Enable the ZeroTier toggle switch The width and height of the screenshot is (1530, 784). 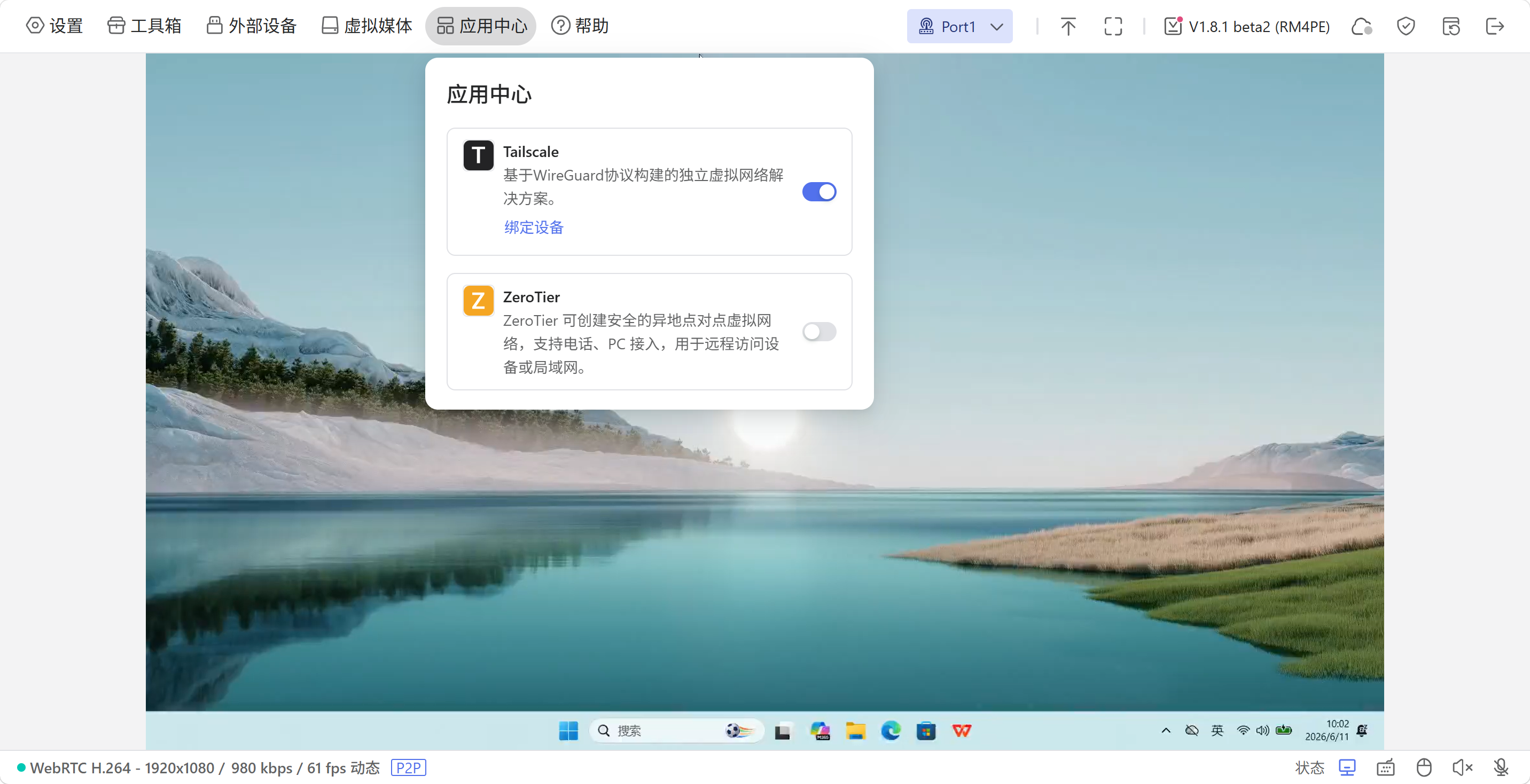(x=819, y=332)
